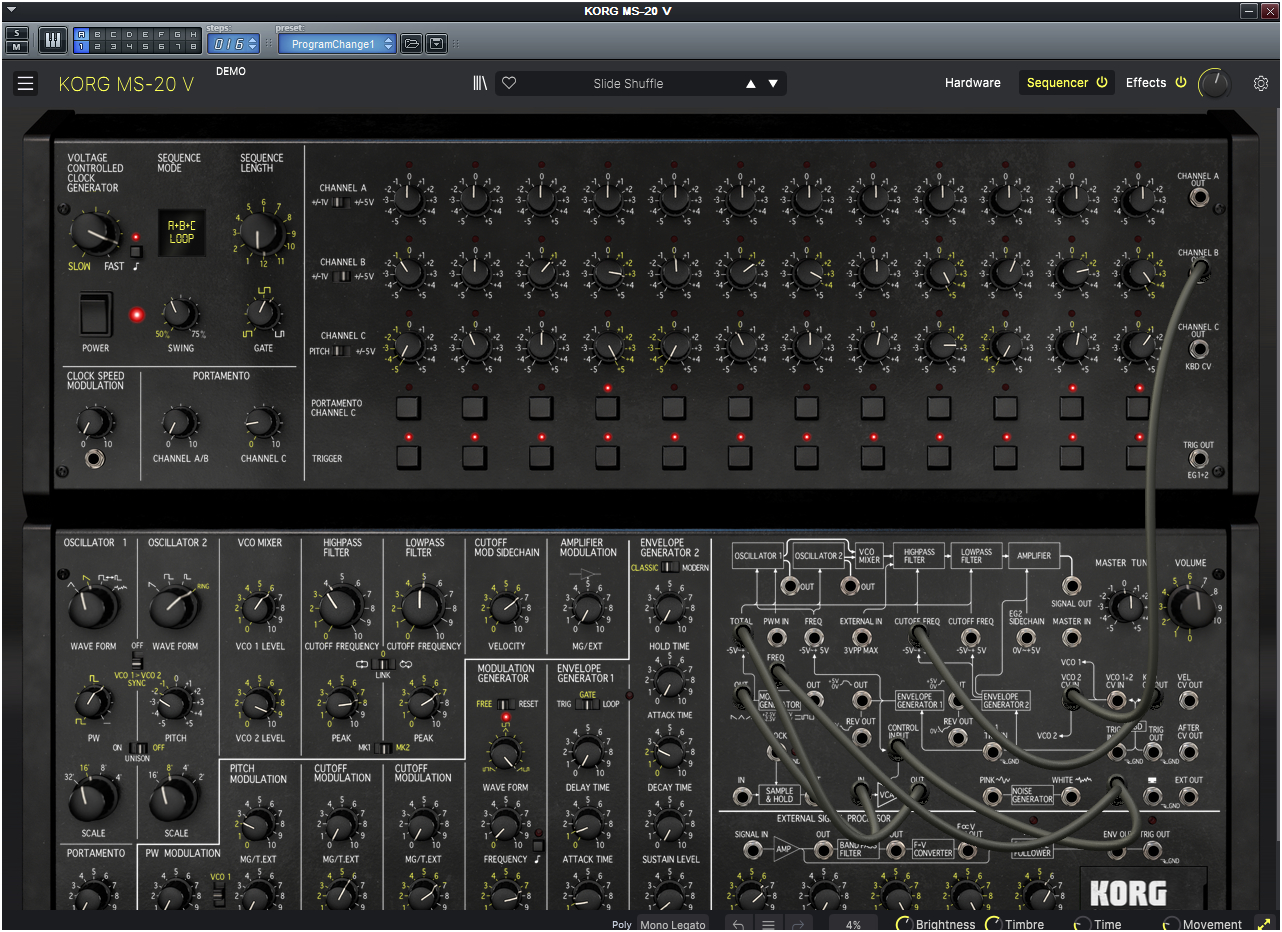Select bank H in program selector

tap(193, 34)
